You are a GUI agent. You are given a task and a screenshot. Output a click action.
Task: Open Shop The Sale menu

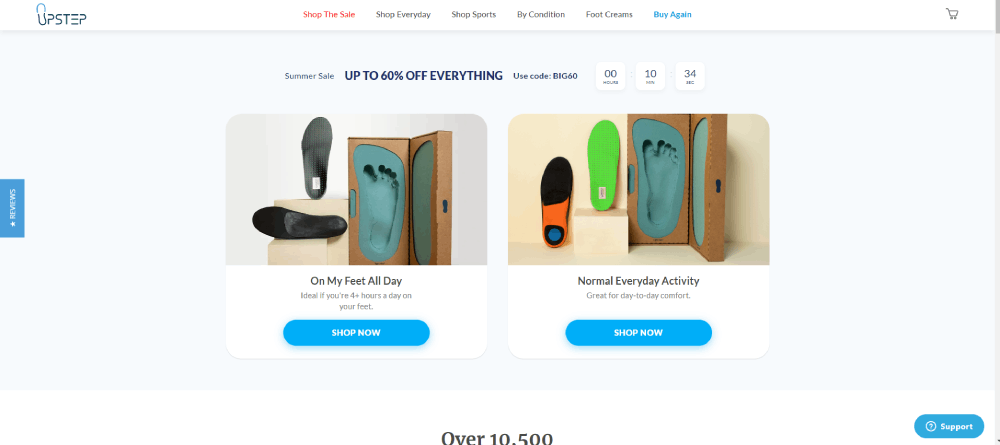(329, 14)
